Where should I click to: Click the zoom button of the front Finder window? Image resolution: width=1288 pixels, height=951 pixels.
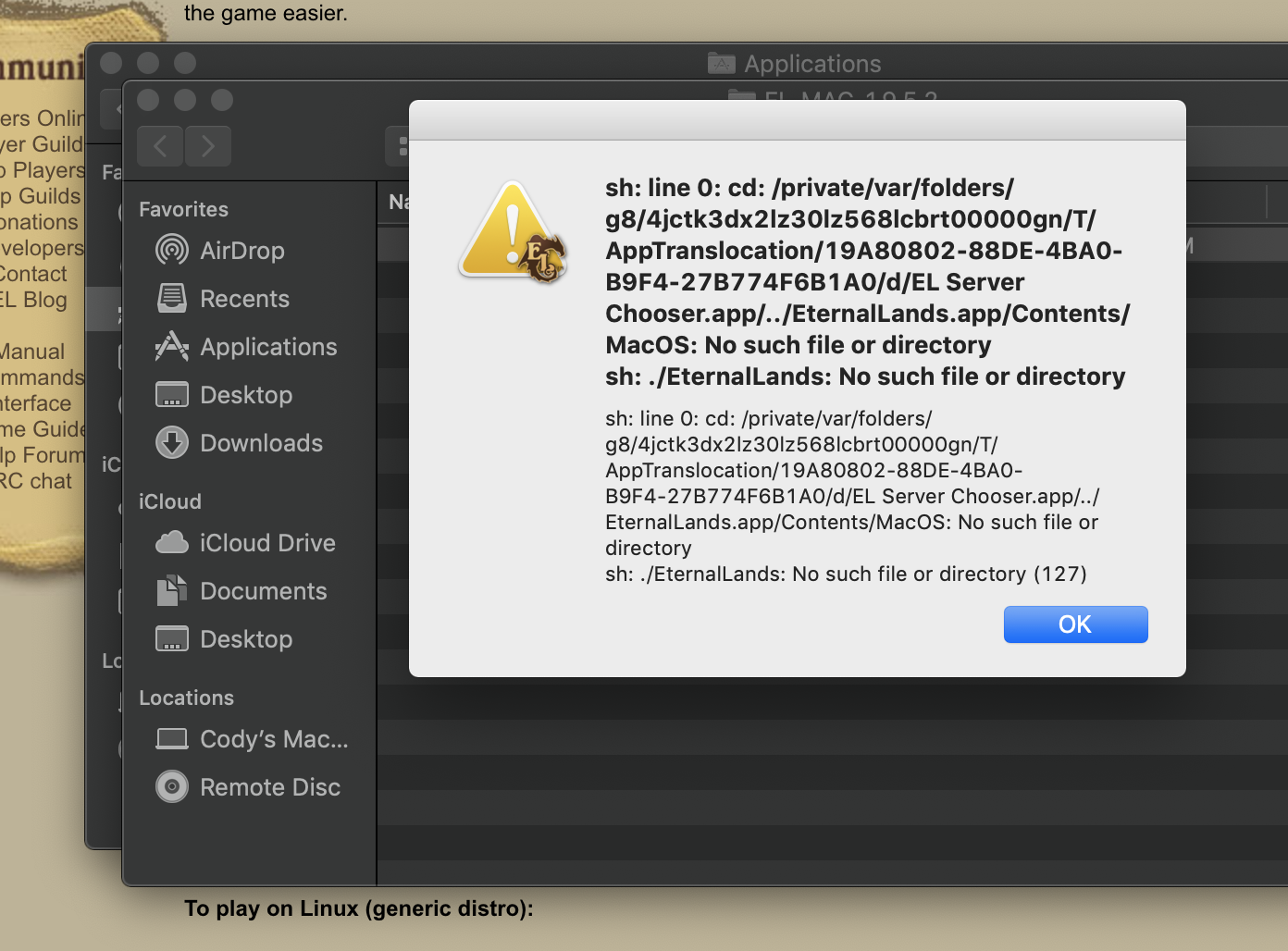click(222, 100)
